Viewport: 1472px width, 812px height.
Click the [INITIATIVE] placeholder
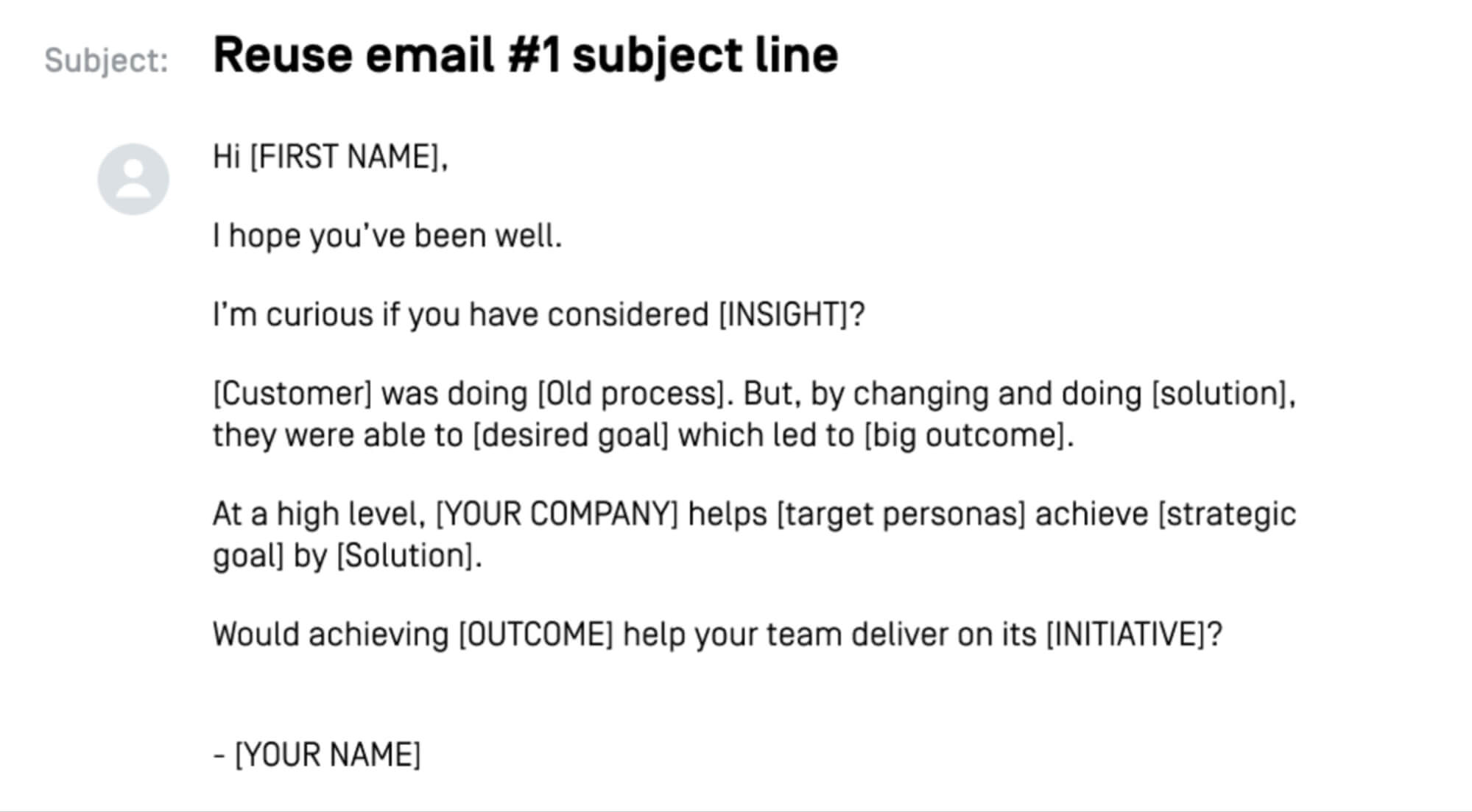[1126, 635]
